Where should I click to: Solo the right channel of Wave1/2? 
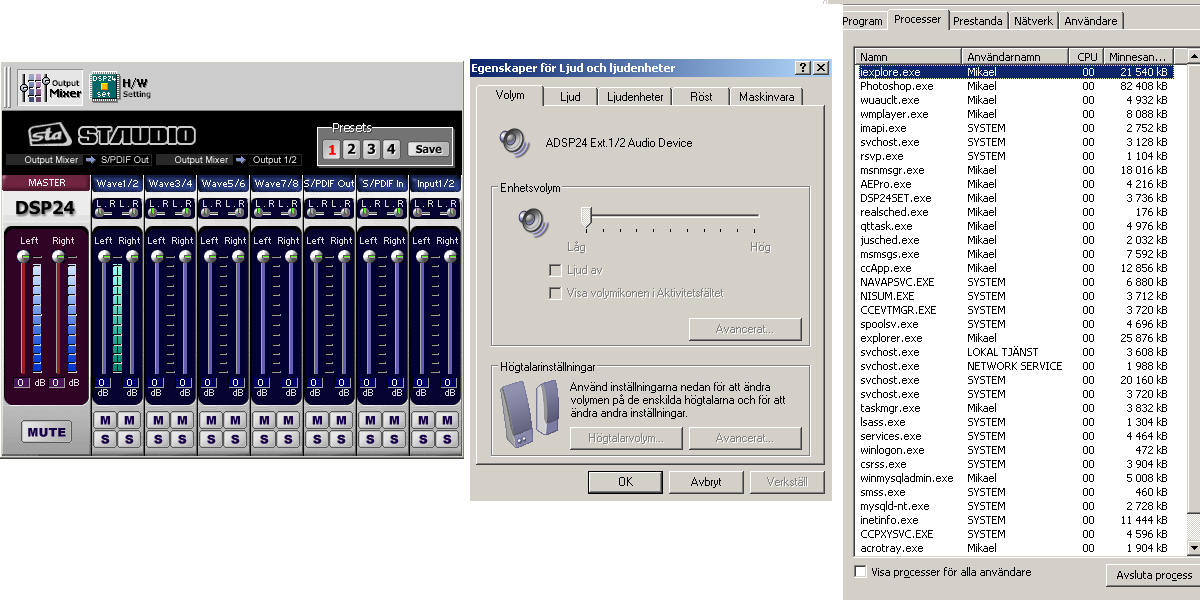[129, 439]
